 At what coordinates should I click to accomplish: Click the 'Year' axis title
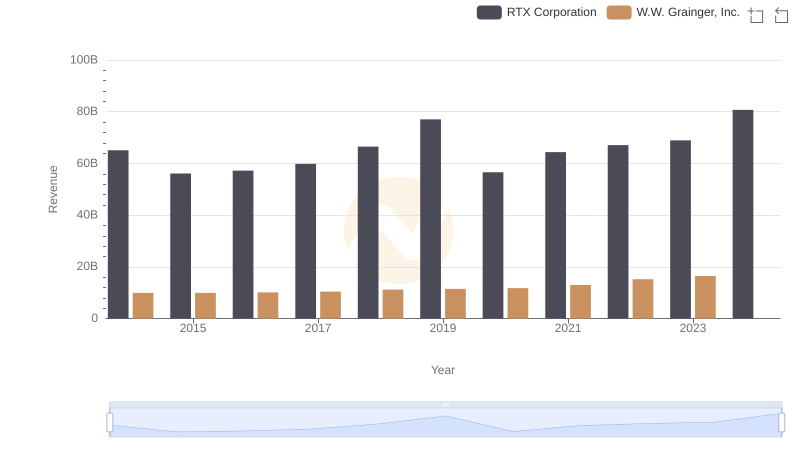pos(443,370)
